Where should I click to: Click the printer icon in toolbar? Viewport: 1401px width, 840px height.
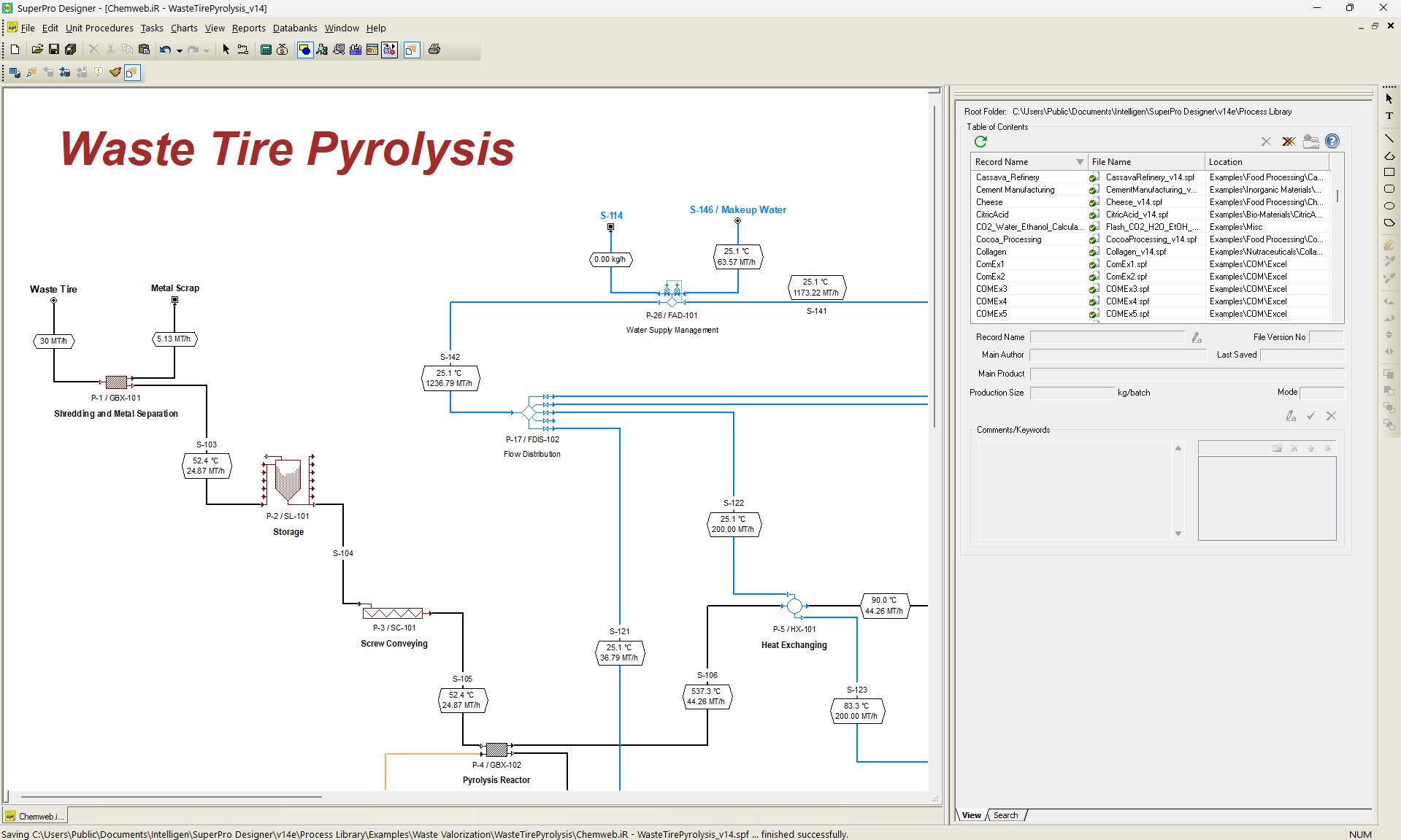[x=434, y=50]
